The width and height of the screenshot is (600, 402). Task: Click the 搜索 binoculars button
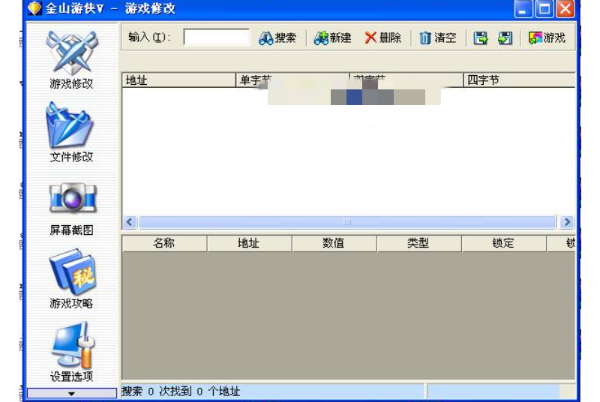click(x=277, y=38)
